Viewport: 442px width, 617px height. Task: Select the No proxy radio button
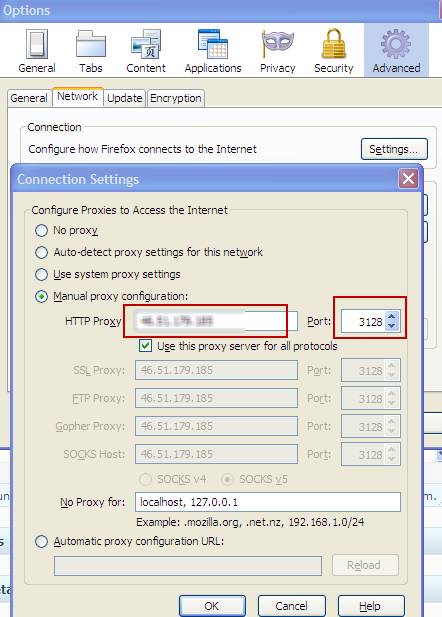41,230
